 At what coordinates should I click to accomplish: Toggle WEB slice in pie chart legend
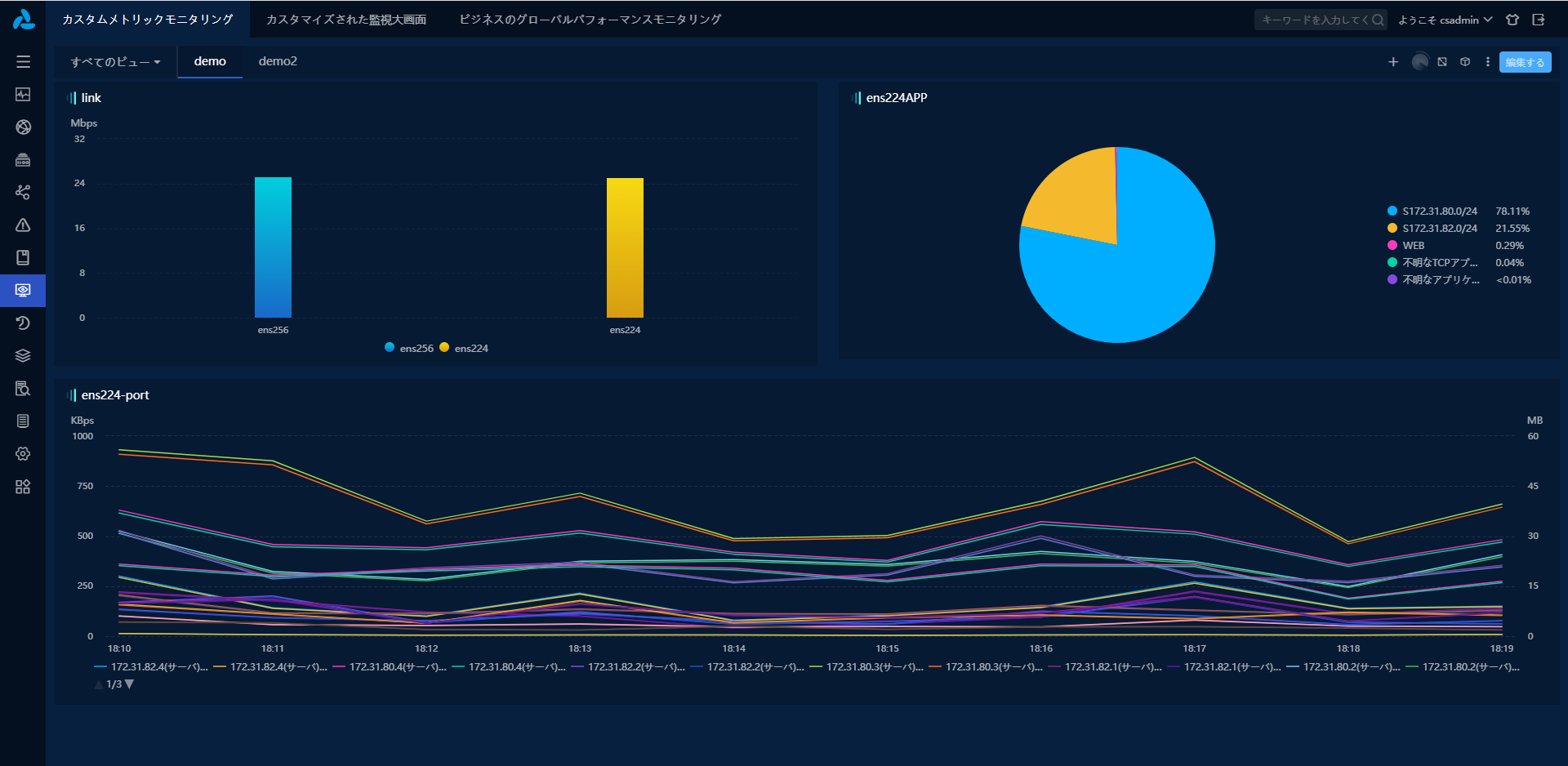click(1413, 246)
